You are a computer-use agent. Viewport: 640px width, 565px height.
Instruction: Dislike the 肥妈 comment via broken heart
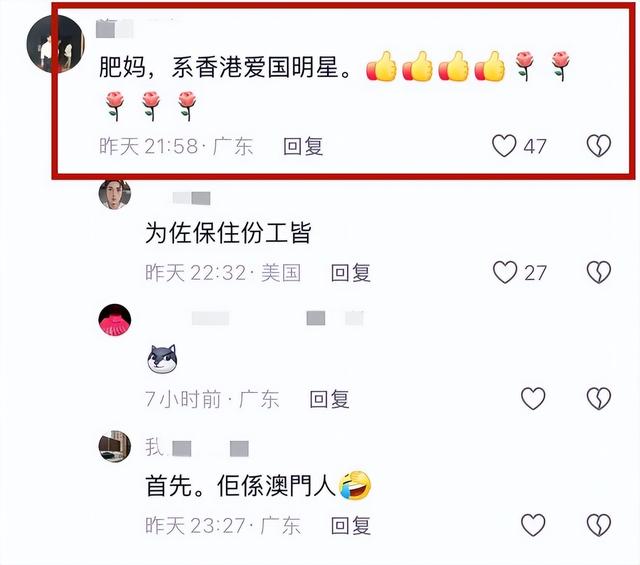(598, 146)
